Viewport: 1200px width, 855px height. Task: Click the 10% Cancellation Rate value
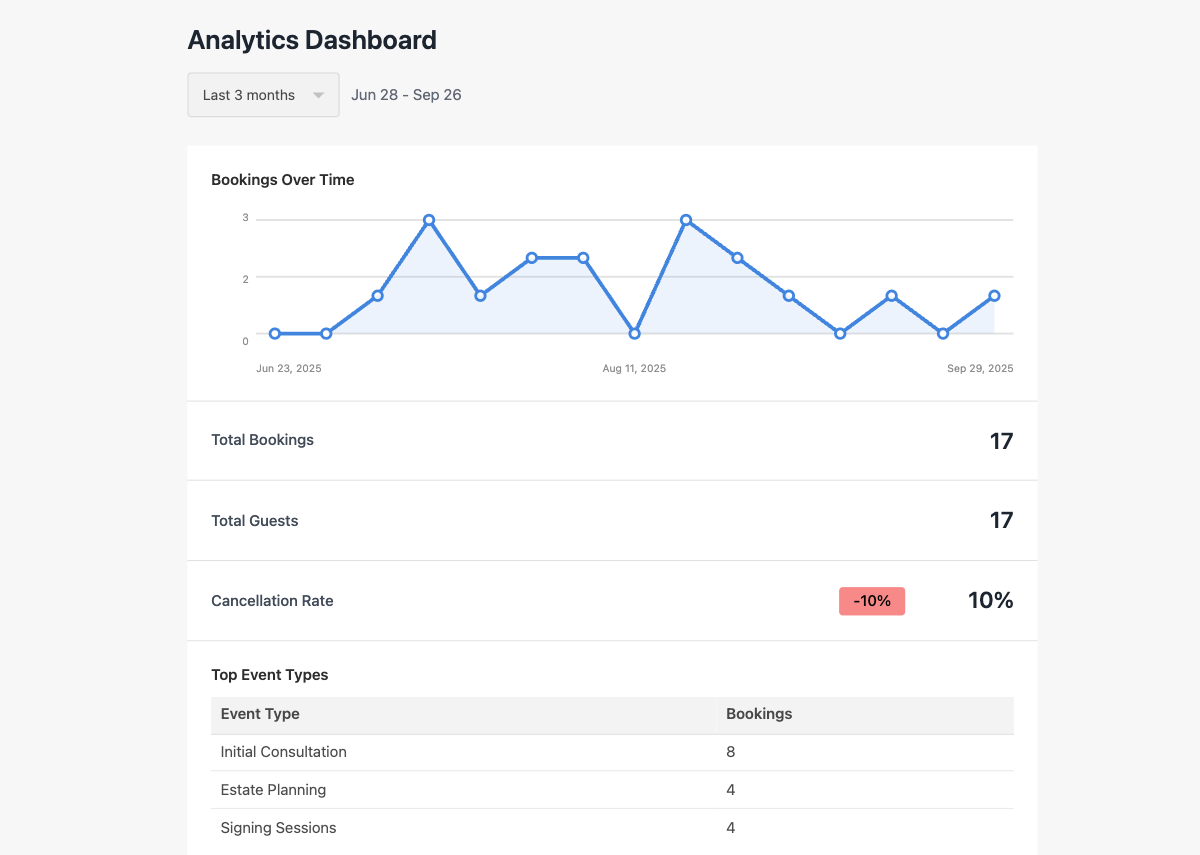990,601
